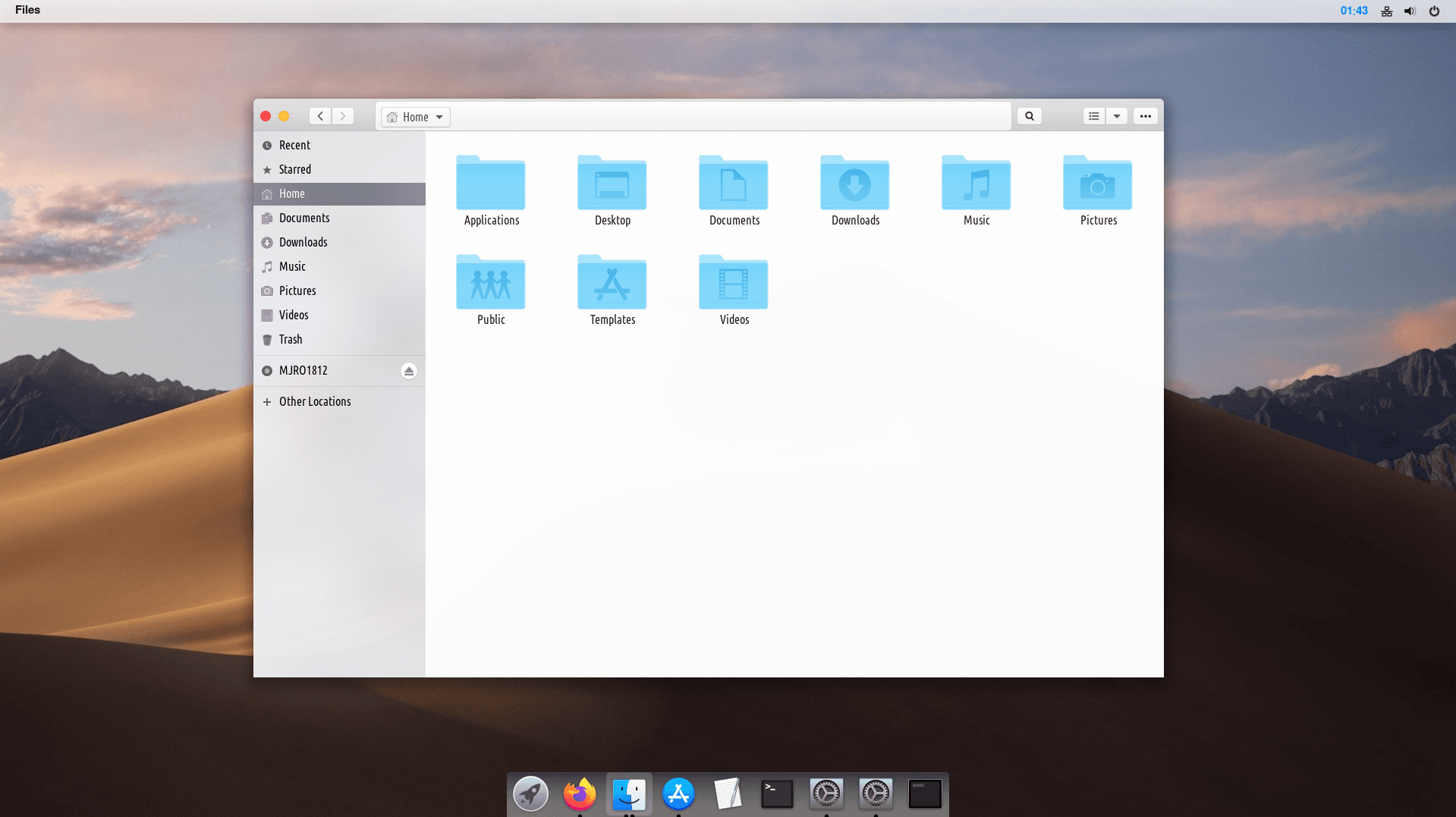Image resolution: width=1456 pixels, height=817 pixels.
Task: Launch Firefox from the dock
Action: point(580,793)
